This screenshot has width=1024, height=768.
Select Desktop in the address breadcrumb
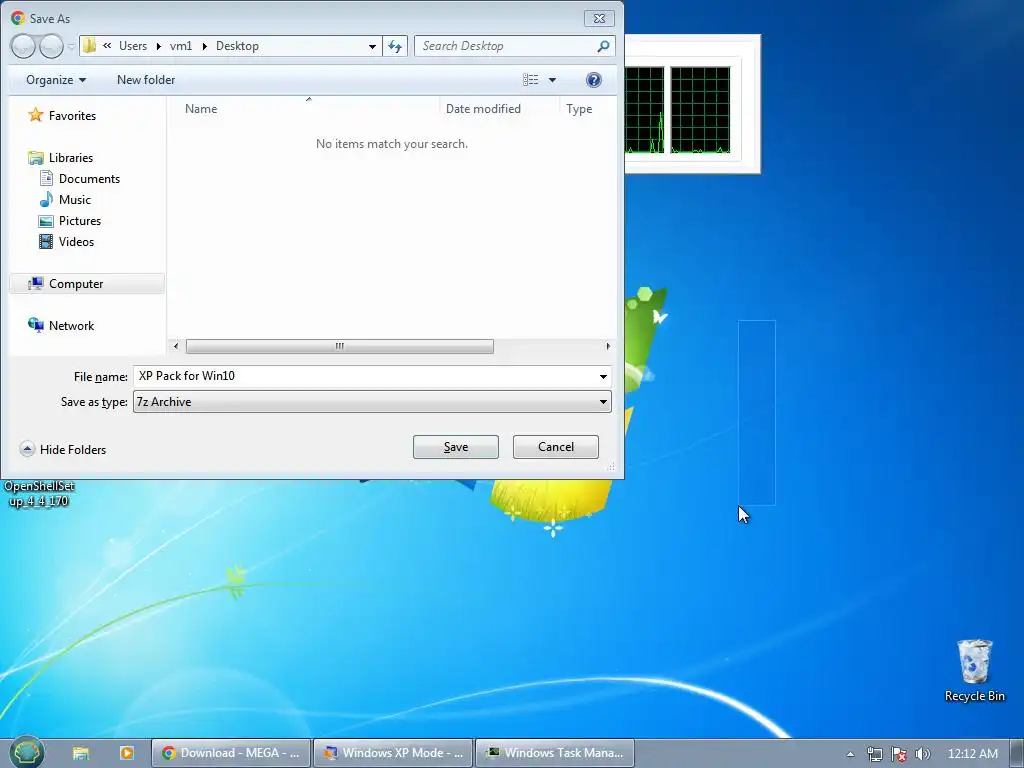pos(237,46)
